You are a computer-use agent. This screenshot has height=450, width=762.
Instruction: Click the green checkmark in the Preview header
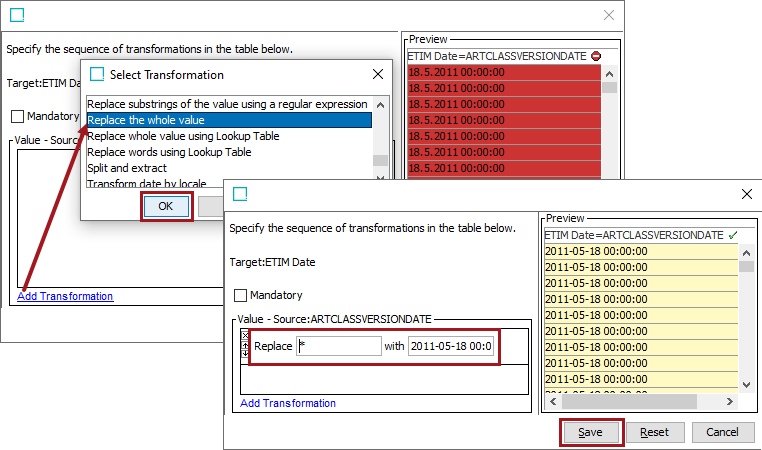pos(733,235)
